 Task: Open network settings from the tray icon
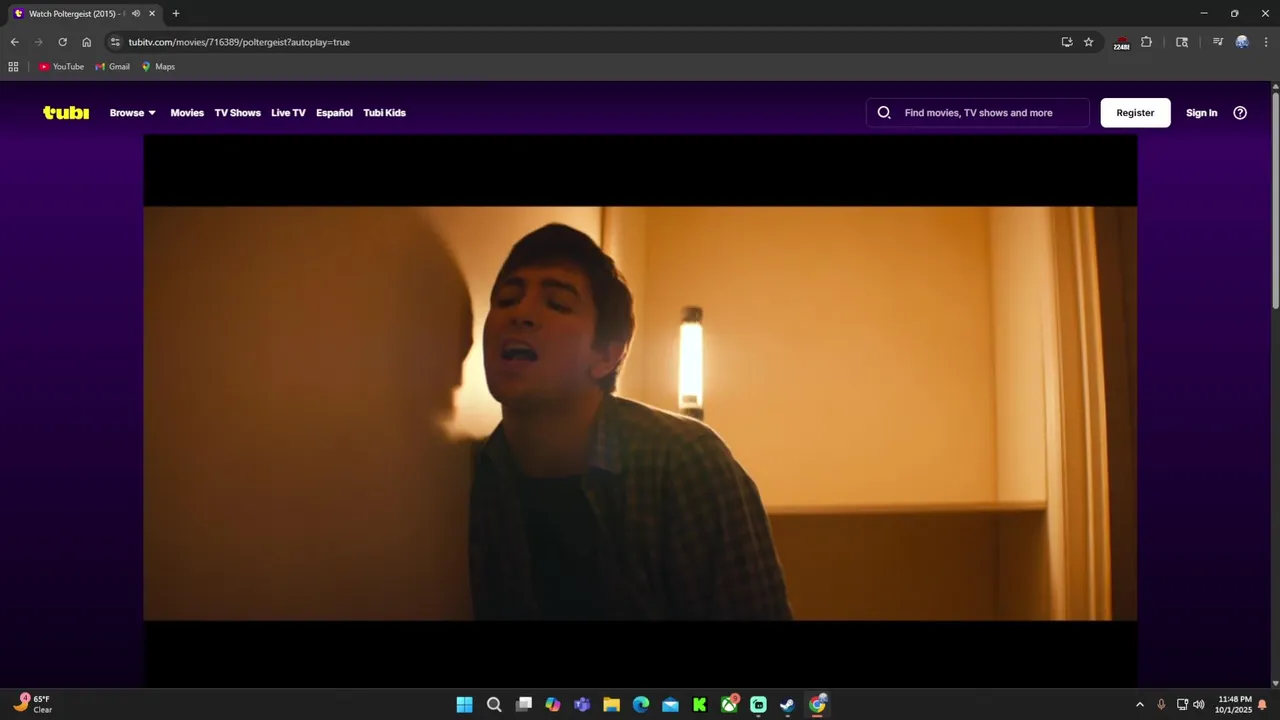pos(1182,705)
